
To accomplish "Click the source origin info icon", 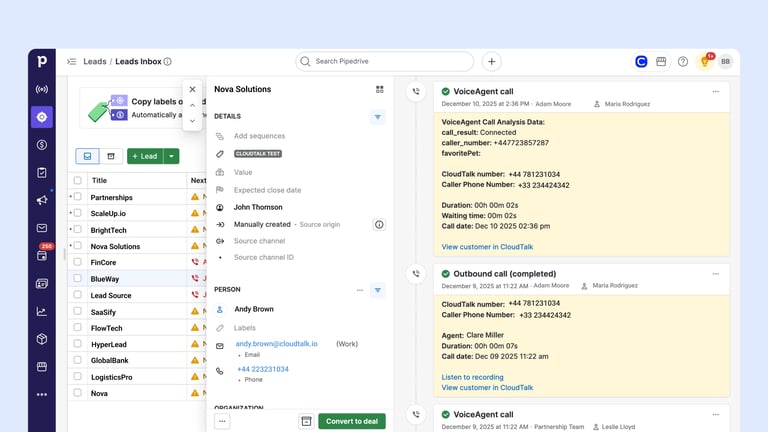I will [379, 224].
